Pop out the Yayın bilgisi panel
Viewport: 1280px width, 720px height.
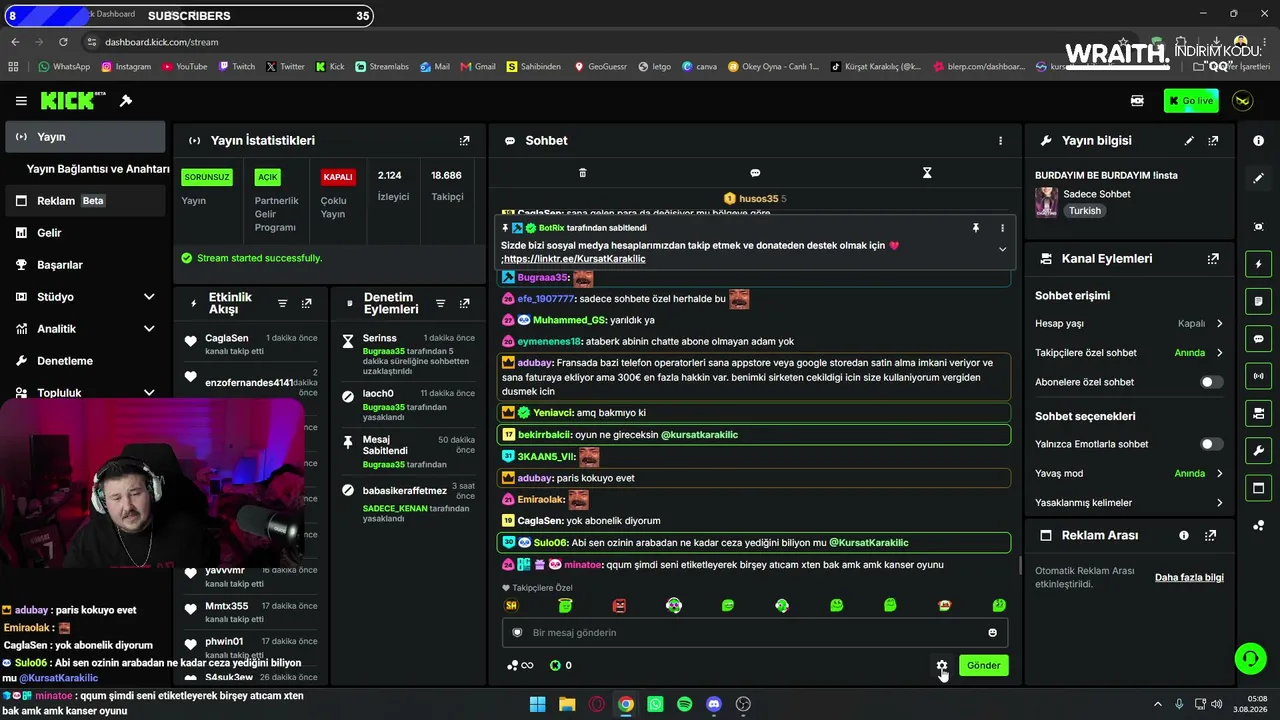click(1213, 141)
